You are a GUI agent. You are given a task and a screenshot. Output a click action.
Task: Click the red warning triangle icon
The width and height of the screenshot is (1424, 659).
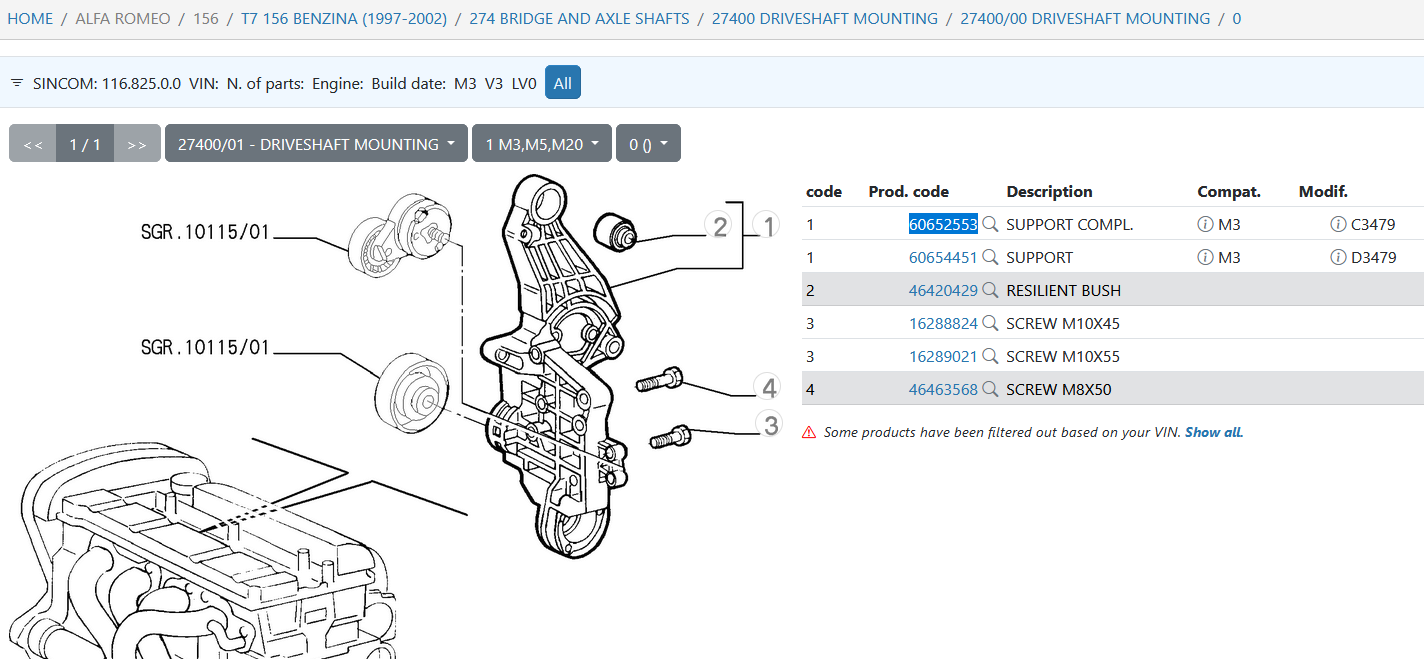809,432
